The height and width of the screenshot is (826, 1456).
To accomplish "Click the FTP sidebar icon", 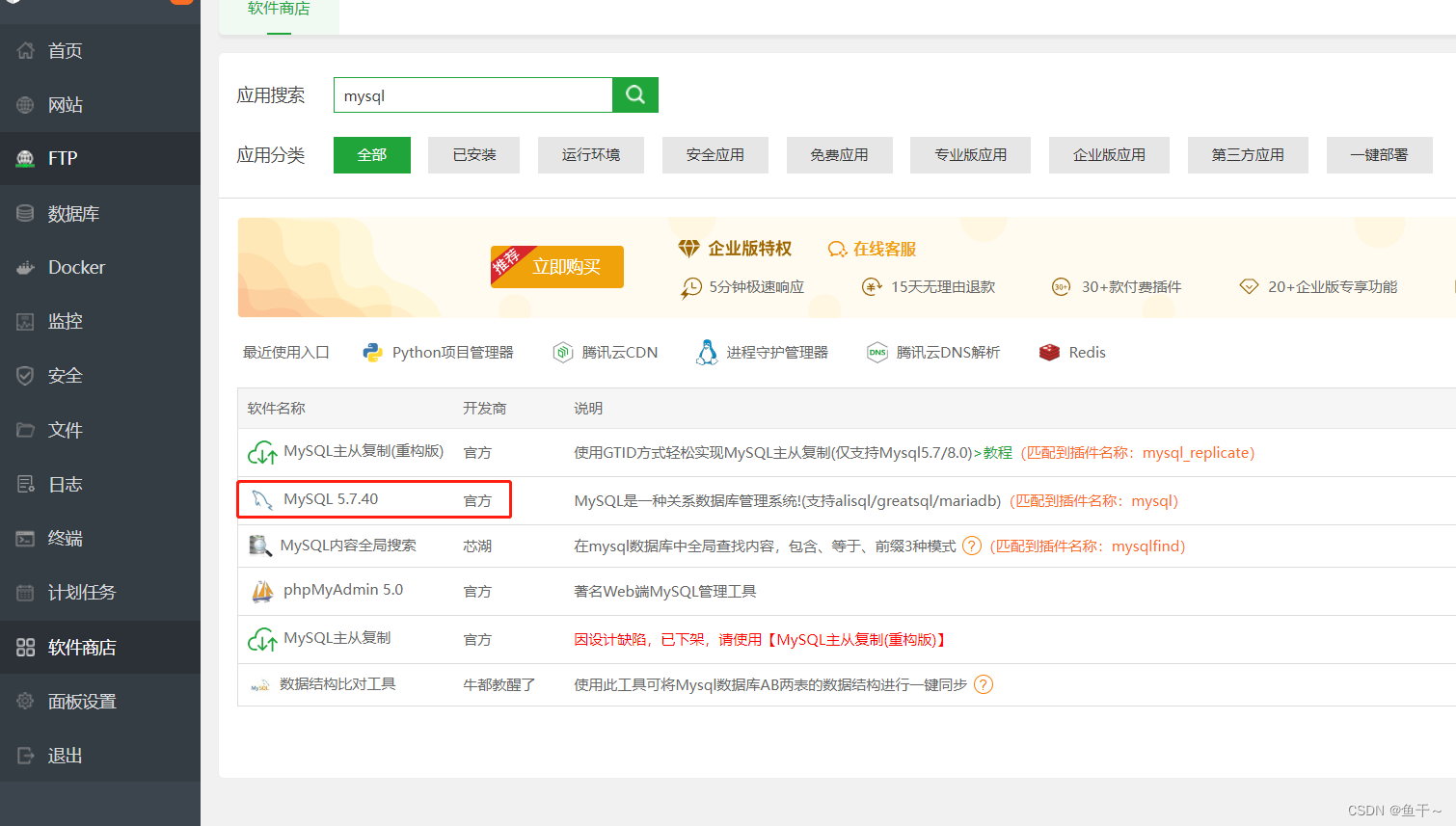I will point(25,158).
